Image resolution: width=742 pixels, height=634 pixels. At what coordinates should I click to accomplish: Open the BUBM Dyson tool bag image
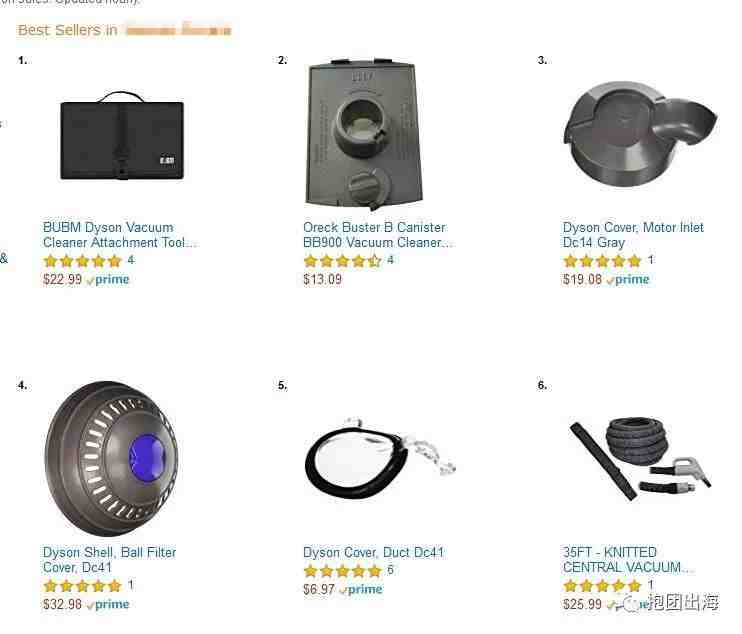(x=122, y=136)
